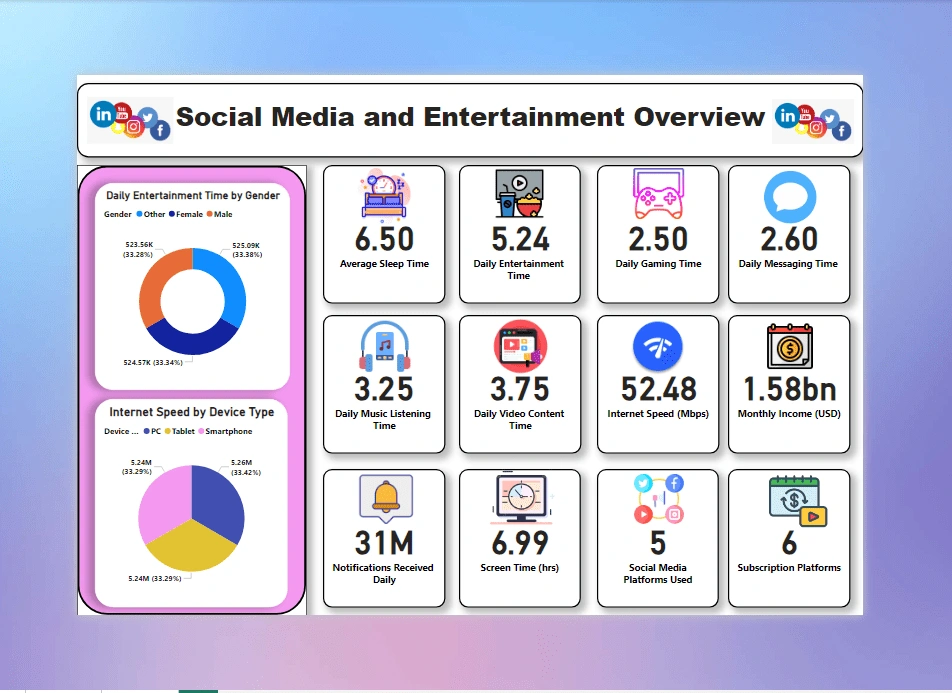Select the PC device legend marker

(x=146, y=431)
